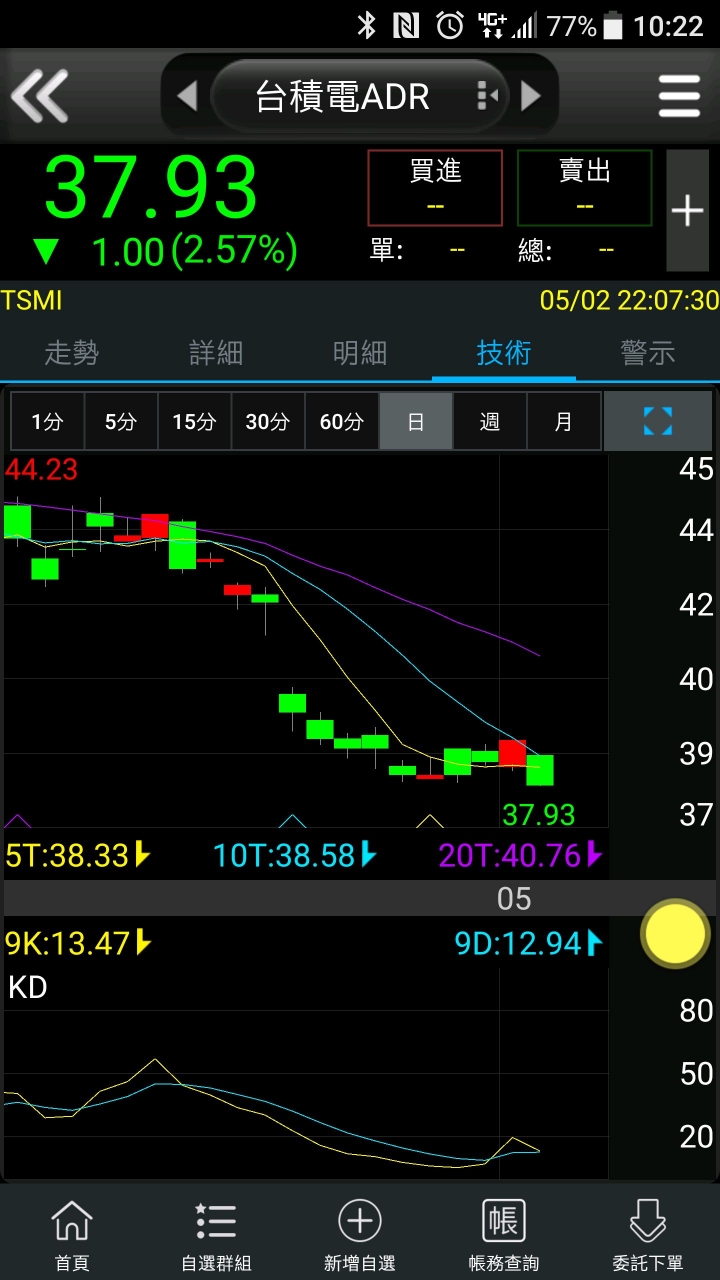Tap the 9D:12.94 indicator value
Viewport: 720px width, 1280px height.
[529, 943]
